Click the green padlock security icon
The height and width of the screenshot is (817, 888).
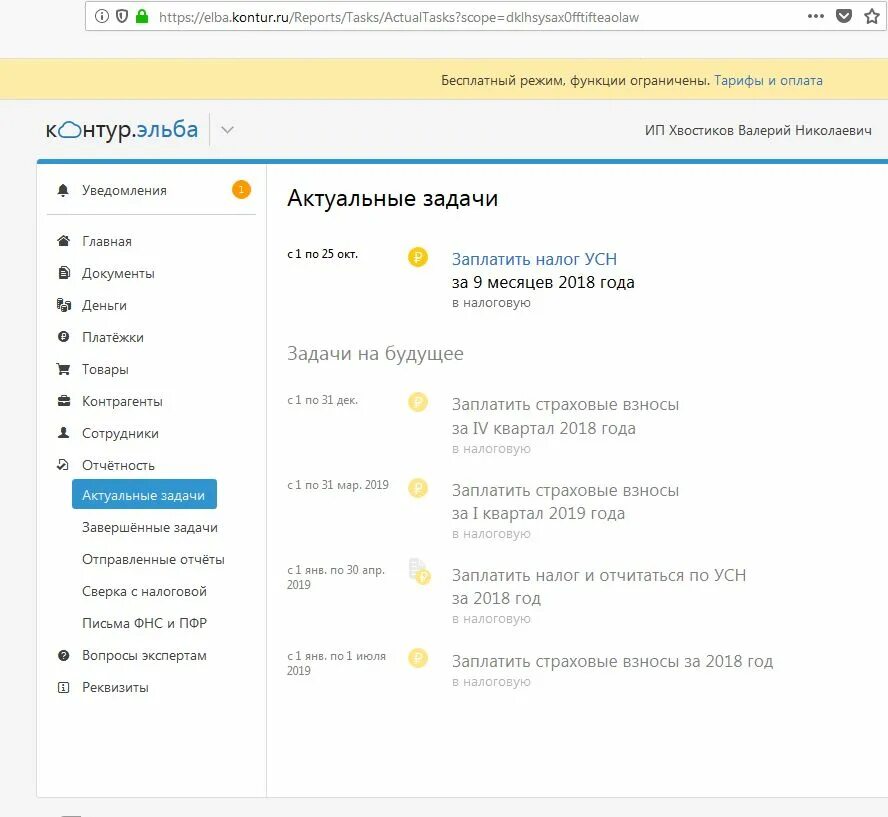click(142, 16)
